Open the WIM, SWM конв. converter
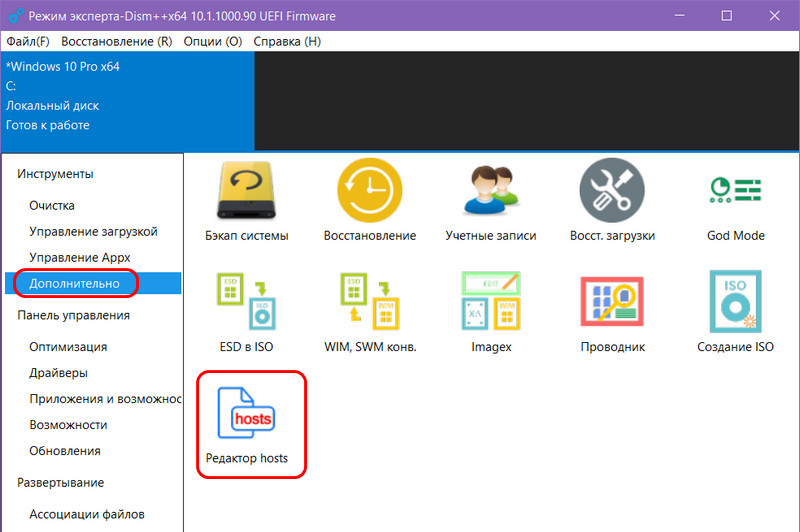The width and height of the screenshot is (800, 532). click(x=370, y=312)
